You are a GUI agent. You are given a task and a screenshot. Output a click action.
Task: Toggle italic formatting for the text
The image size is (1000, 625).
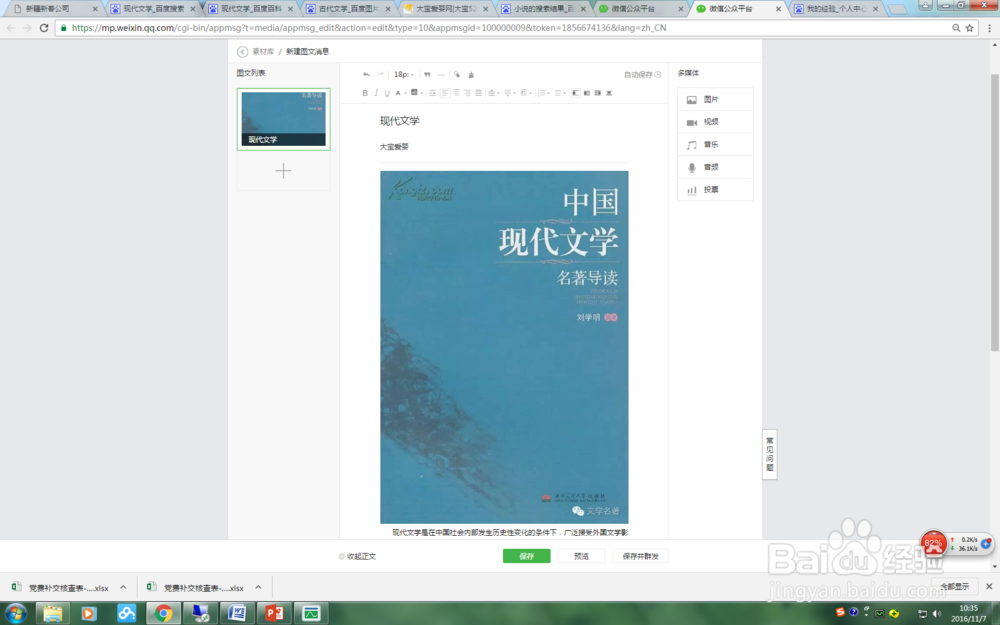point(377,92)
